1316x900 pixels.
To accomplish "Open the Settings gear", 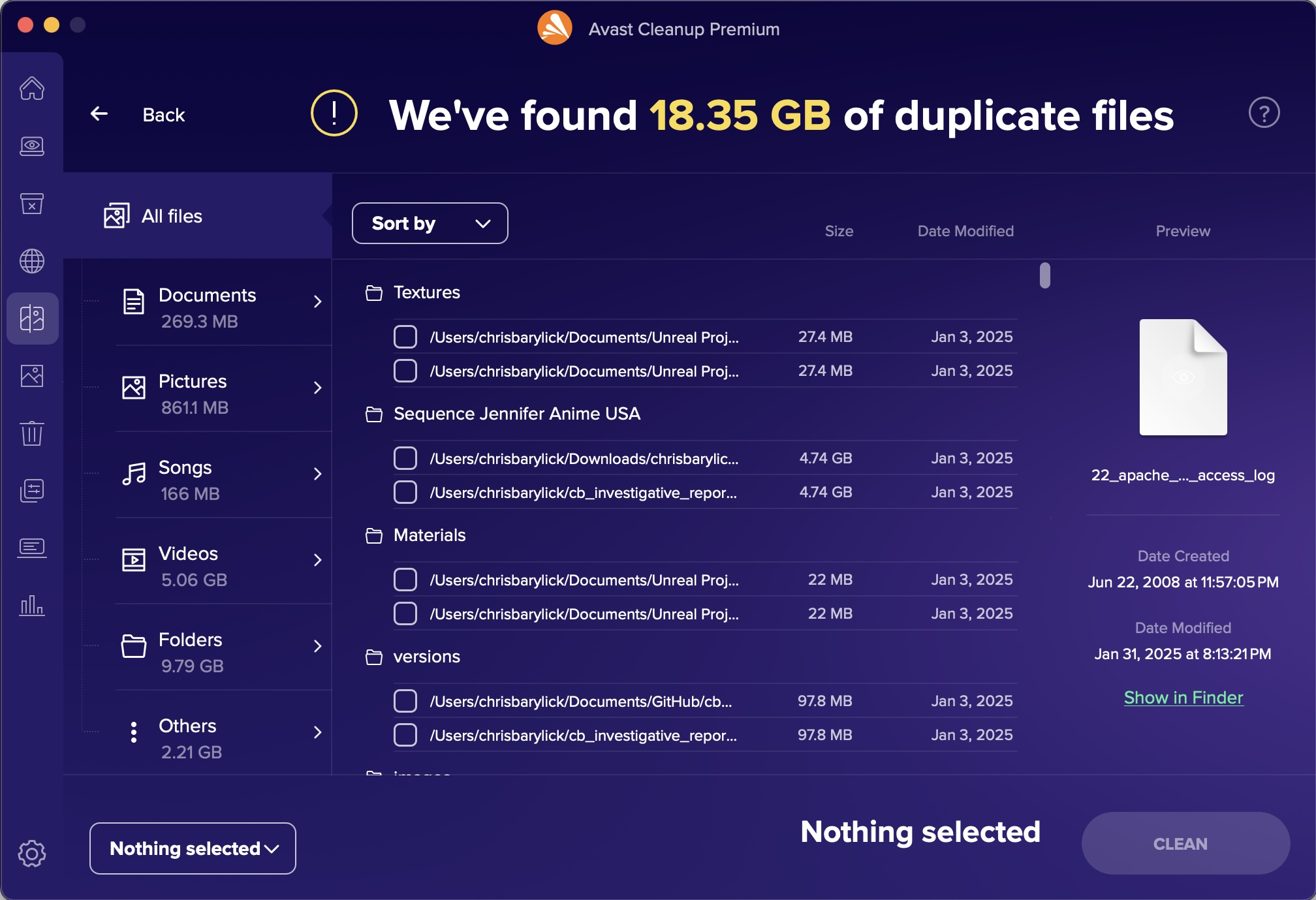I will coord(32,852).
